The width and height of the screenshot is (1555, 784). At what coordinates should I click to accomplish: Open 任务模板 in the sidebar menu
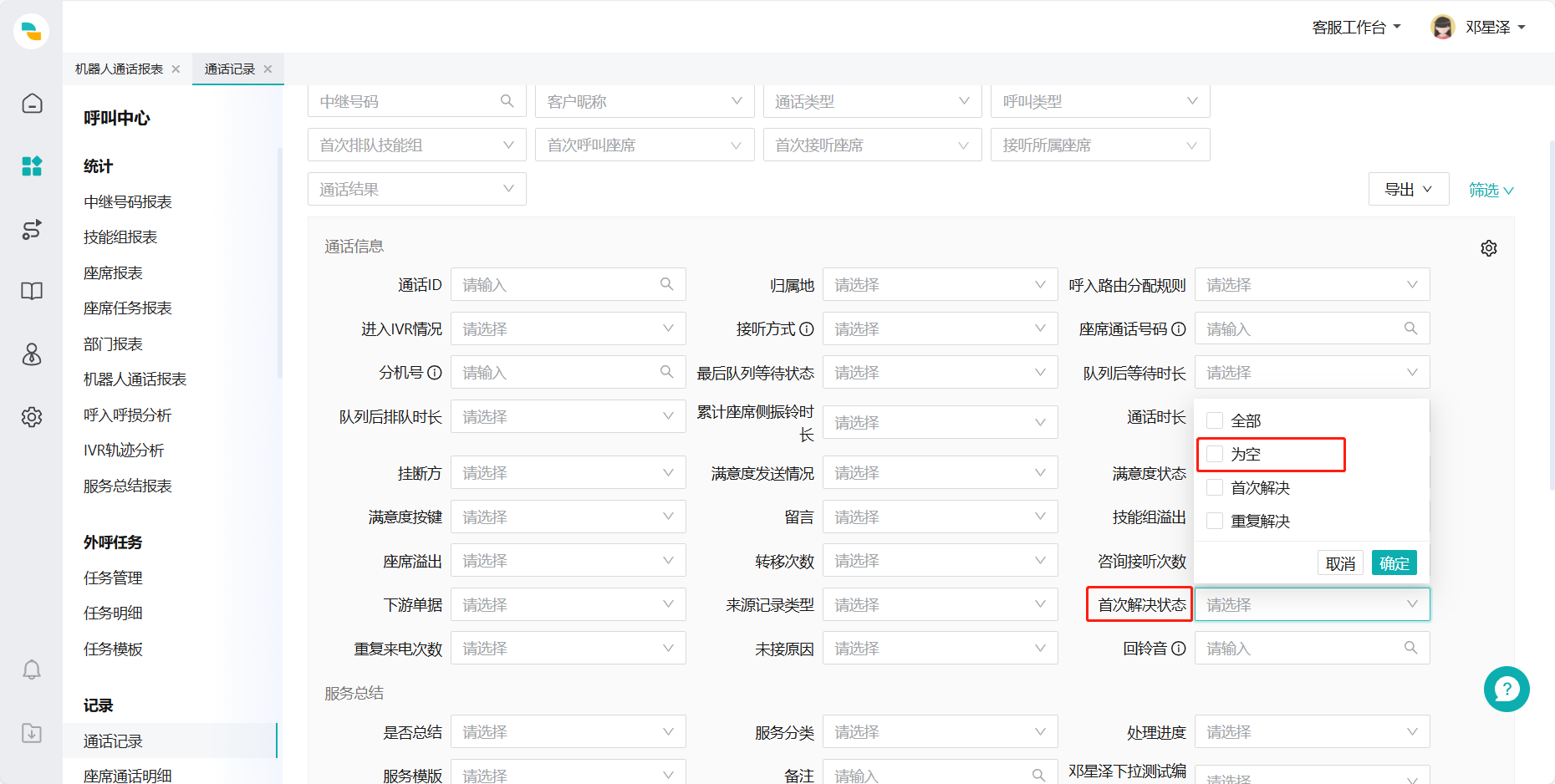click(x=113, y=649)
